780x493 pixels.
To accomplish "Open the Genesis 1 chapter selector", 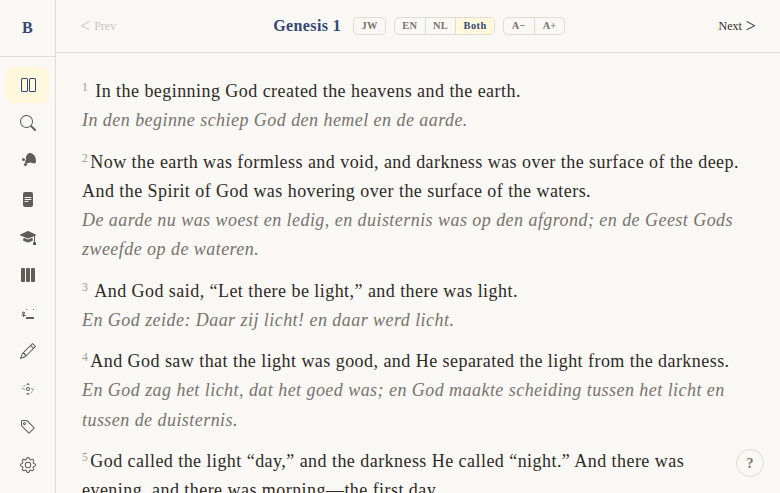I will [x=307, y=26].
